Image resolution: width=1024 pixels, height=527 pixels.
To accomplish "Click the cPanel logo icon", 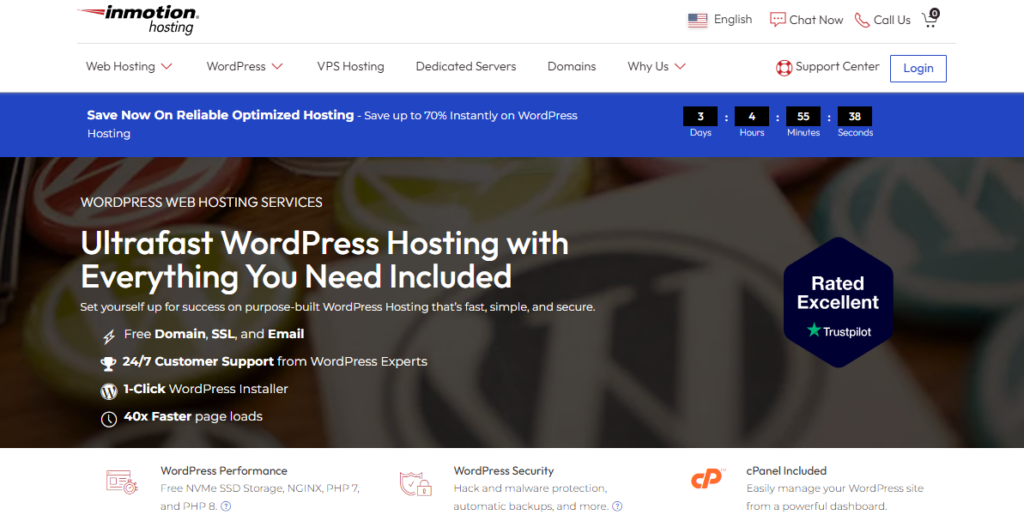I will (x=708, y=479).
